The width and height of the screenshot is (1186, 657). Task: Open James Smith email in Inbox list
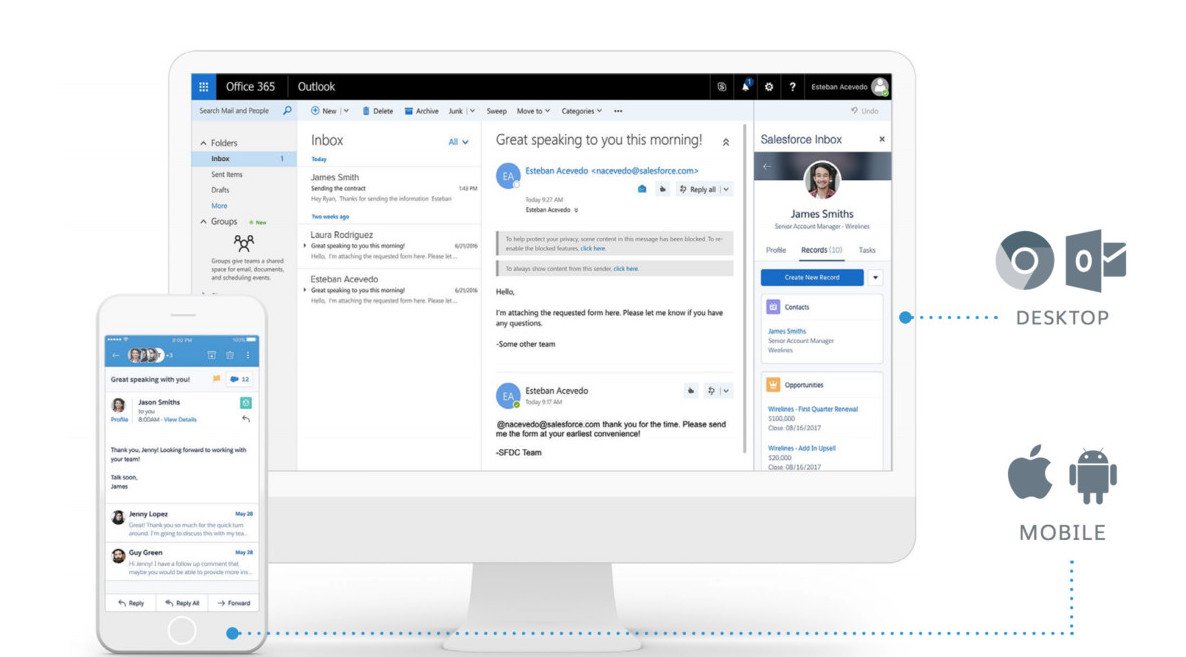(x=389, y=187)
